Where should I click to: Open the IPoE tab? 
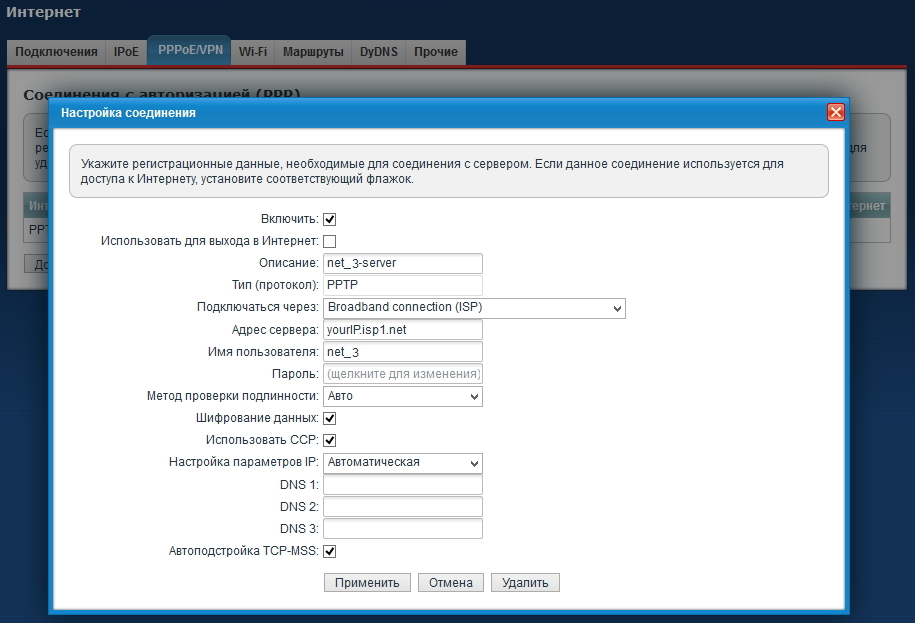click(x=126, y=52)
